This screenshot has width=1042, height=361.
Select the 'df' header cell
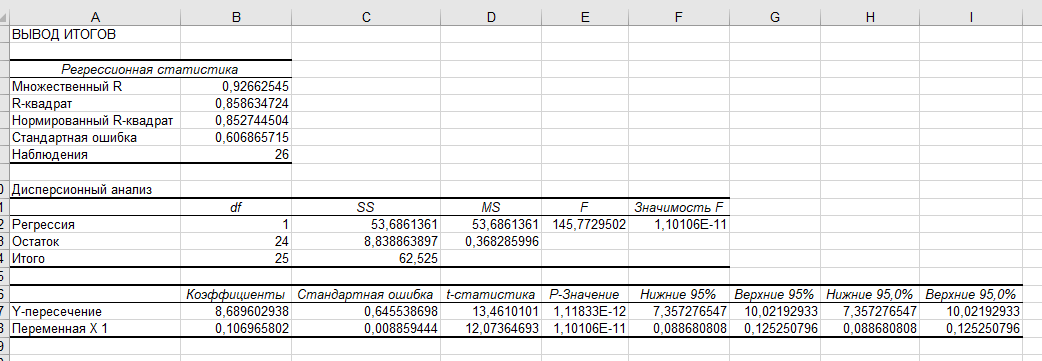coord(236,207)
